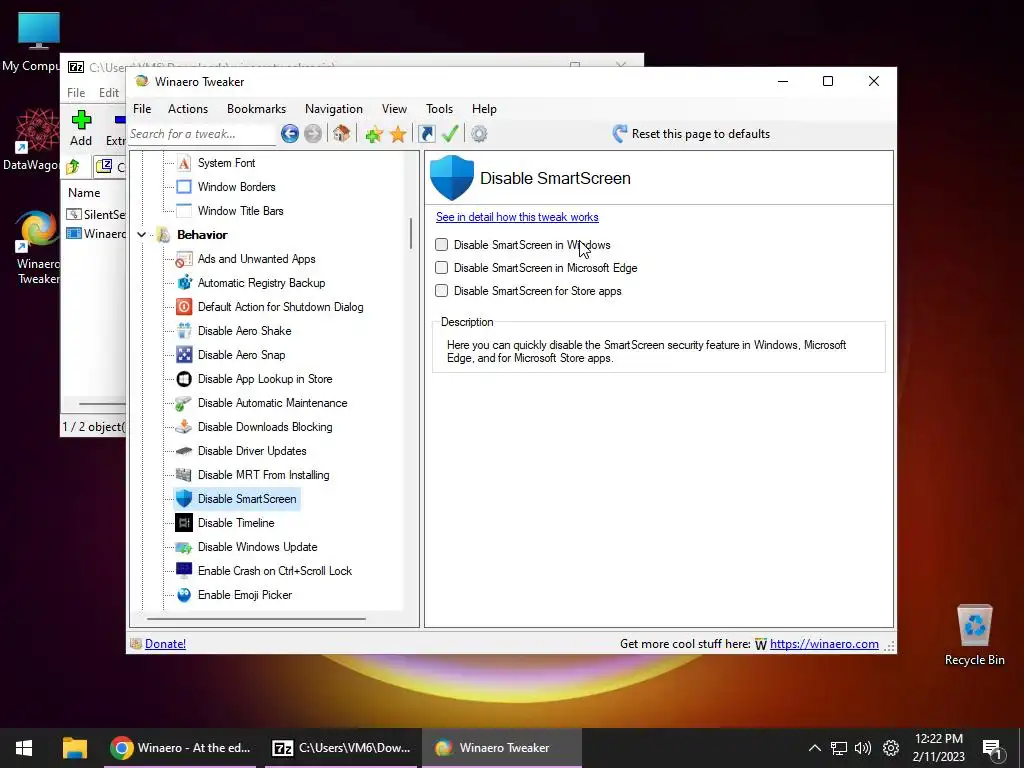Screen dimensions: 1024x768
Task: Add bookmark with green plus star icon
Action: pos(374,134)
